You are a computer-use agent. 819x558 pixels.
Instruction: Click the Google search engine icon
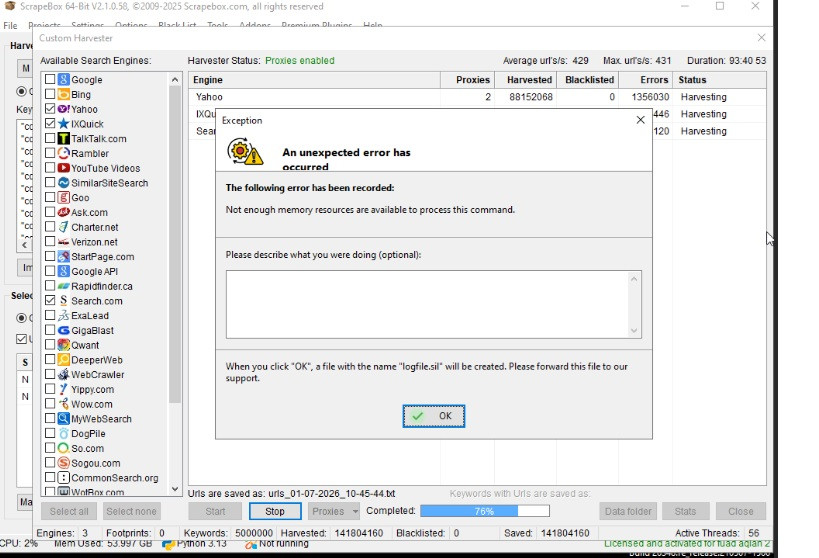64,79
